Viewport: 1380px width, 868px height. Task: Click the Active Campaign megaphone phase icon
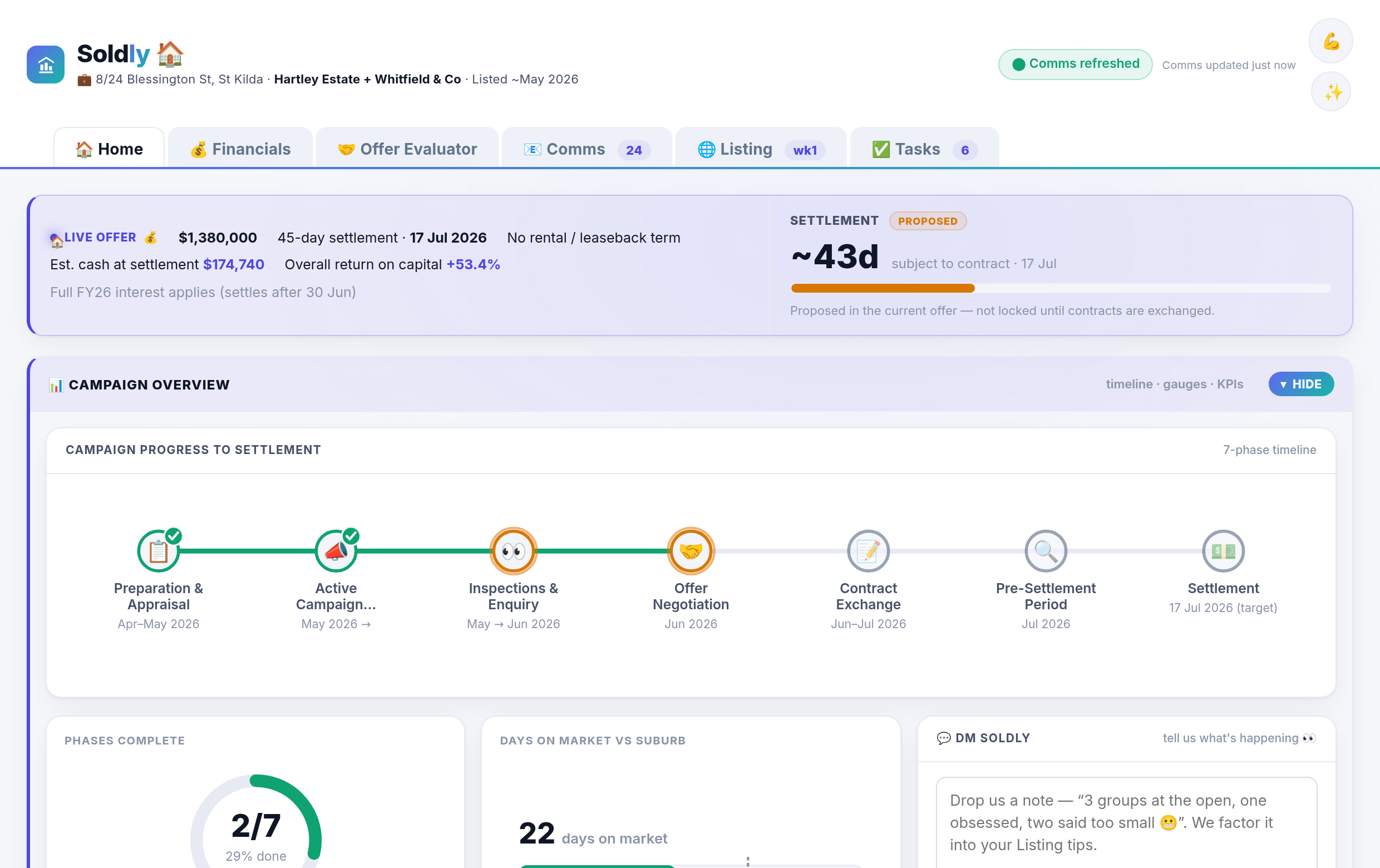click(336, 551)
